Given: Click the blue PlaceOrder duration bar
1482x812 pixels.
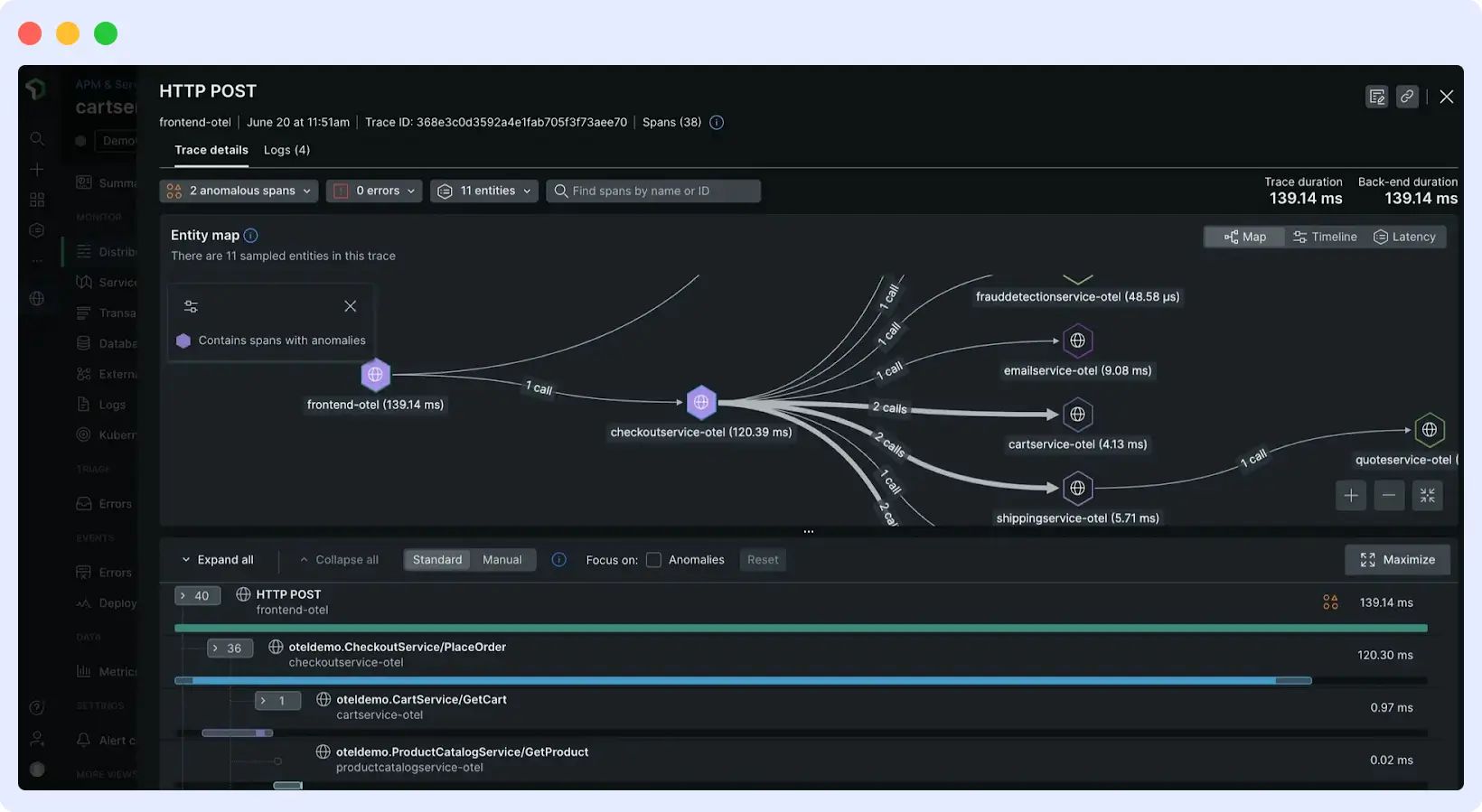Looking at the screenshot, I should (x=743, y=680).
